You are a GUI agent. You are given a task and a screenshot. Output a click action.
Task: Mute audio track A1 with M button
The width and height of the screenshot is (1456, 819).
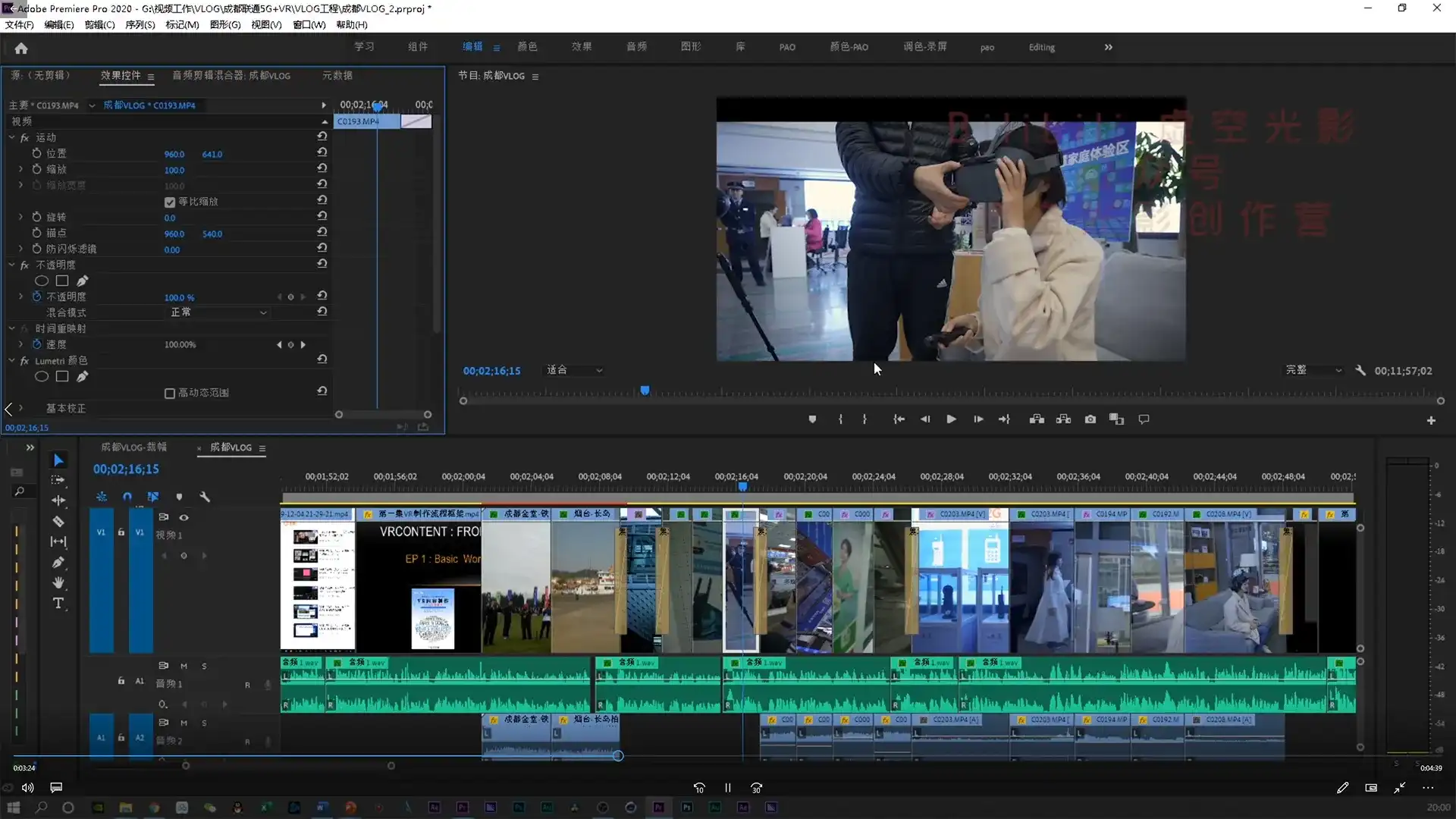click(x=184, y=666)
